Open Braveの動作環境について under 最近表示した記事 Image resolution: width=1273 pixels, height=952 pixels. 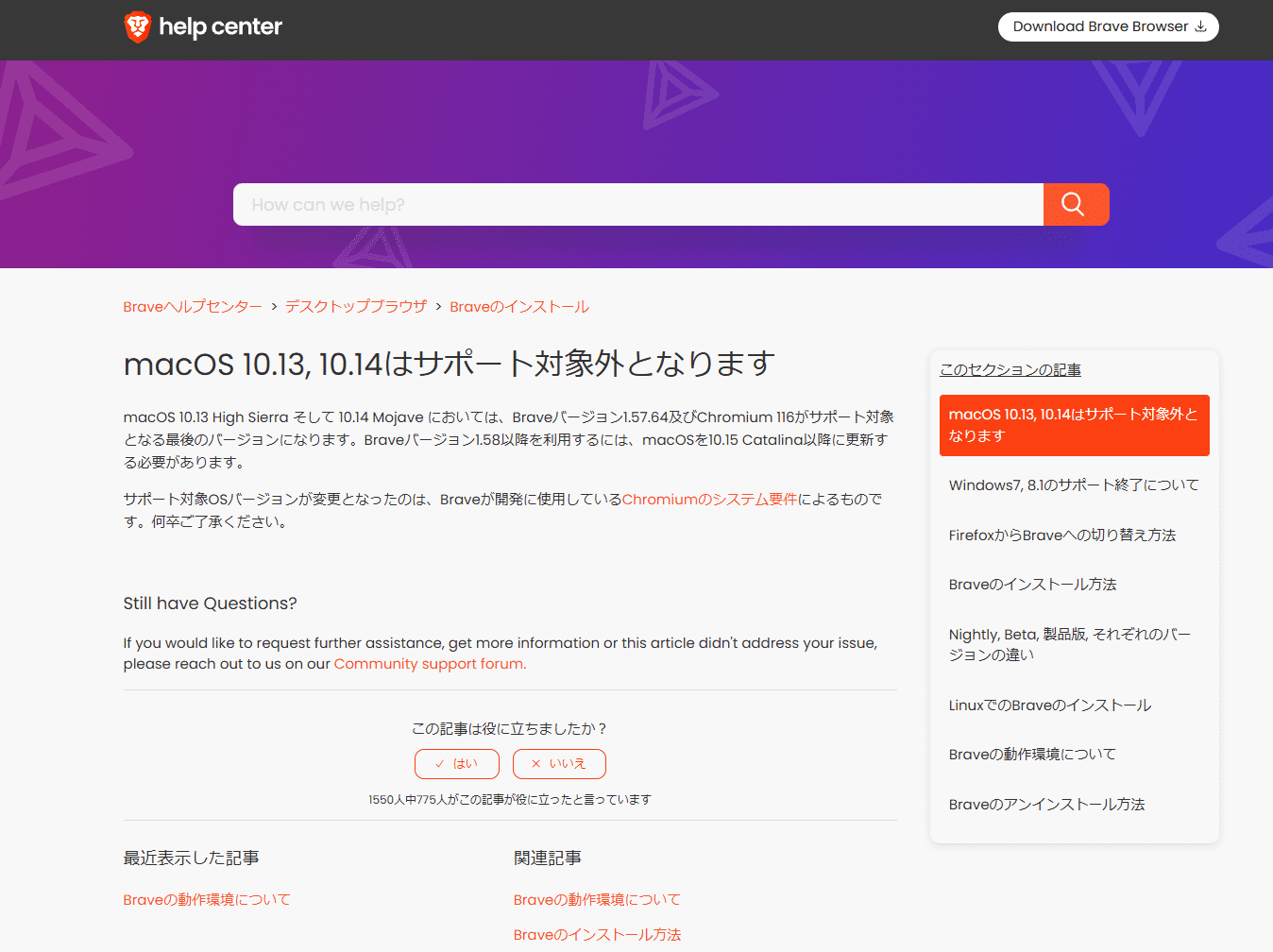(x=207, y=900)
